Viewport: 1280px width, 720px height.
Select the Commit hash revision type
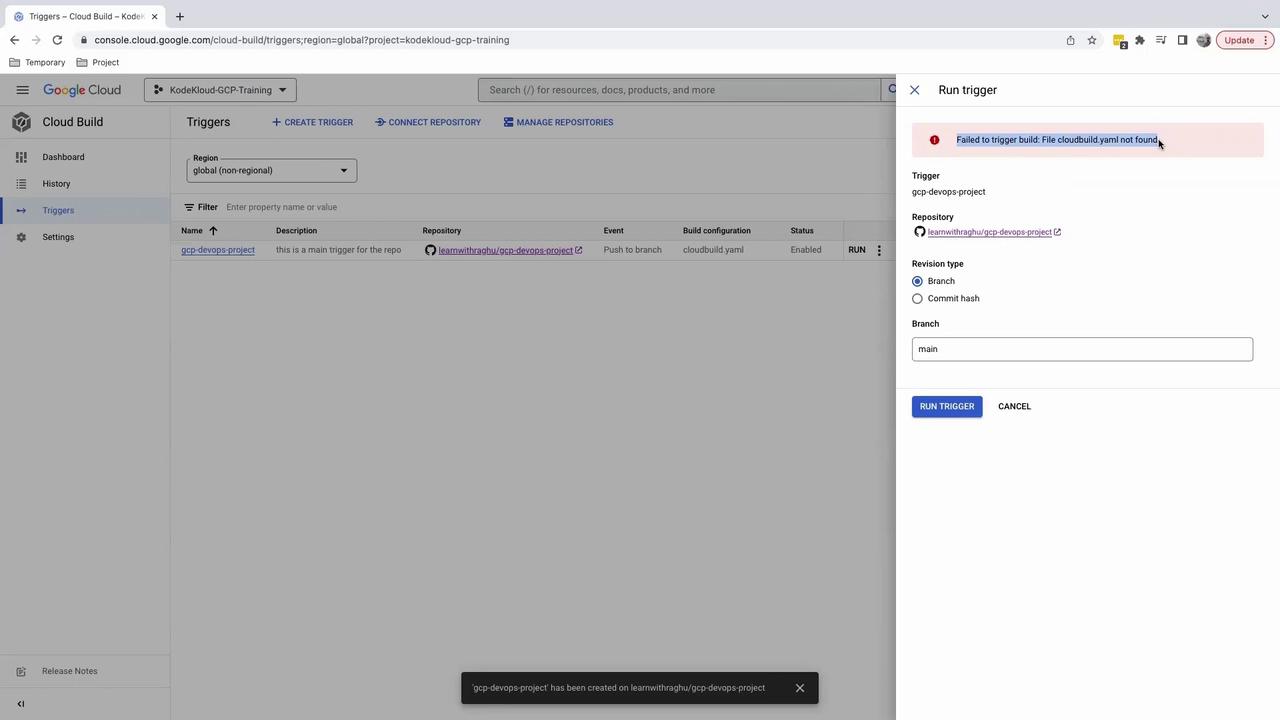pyautogui.click(x=917, y=299)
